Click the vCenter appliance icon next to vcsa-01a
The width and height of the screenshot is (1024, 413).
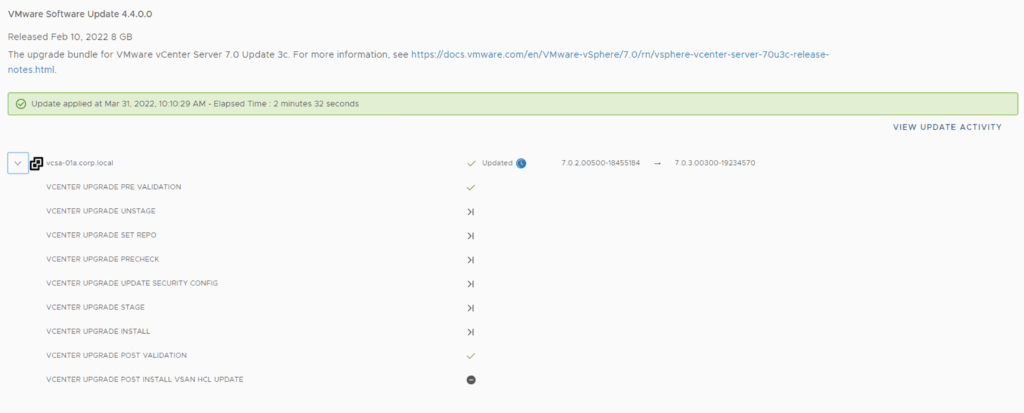pos(37,163)
